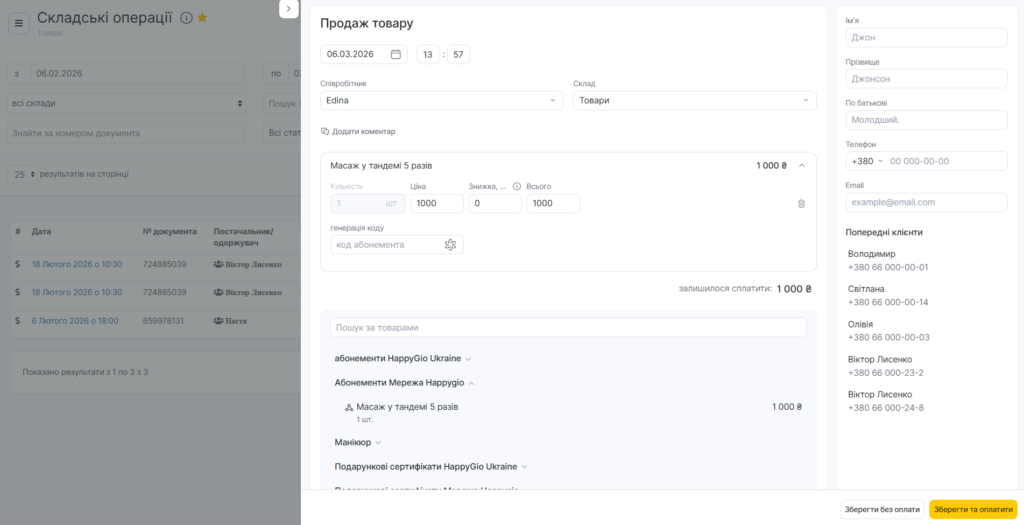The height and width of the screenshot is (525, 1024).
Task: Click the favorite star icon
Action: [202, 18]
